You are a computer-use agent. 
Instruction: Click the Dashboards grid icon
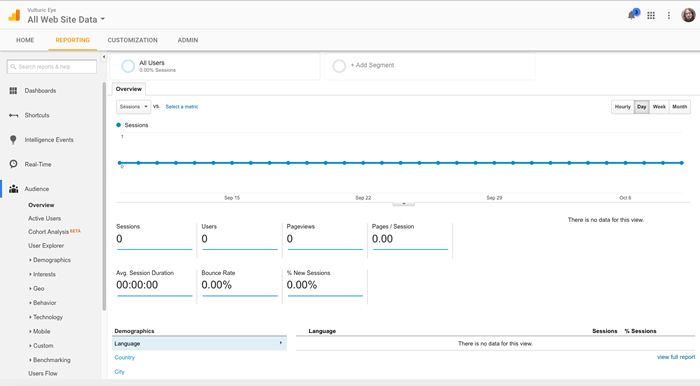(13, 91)
